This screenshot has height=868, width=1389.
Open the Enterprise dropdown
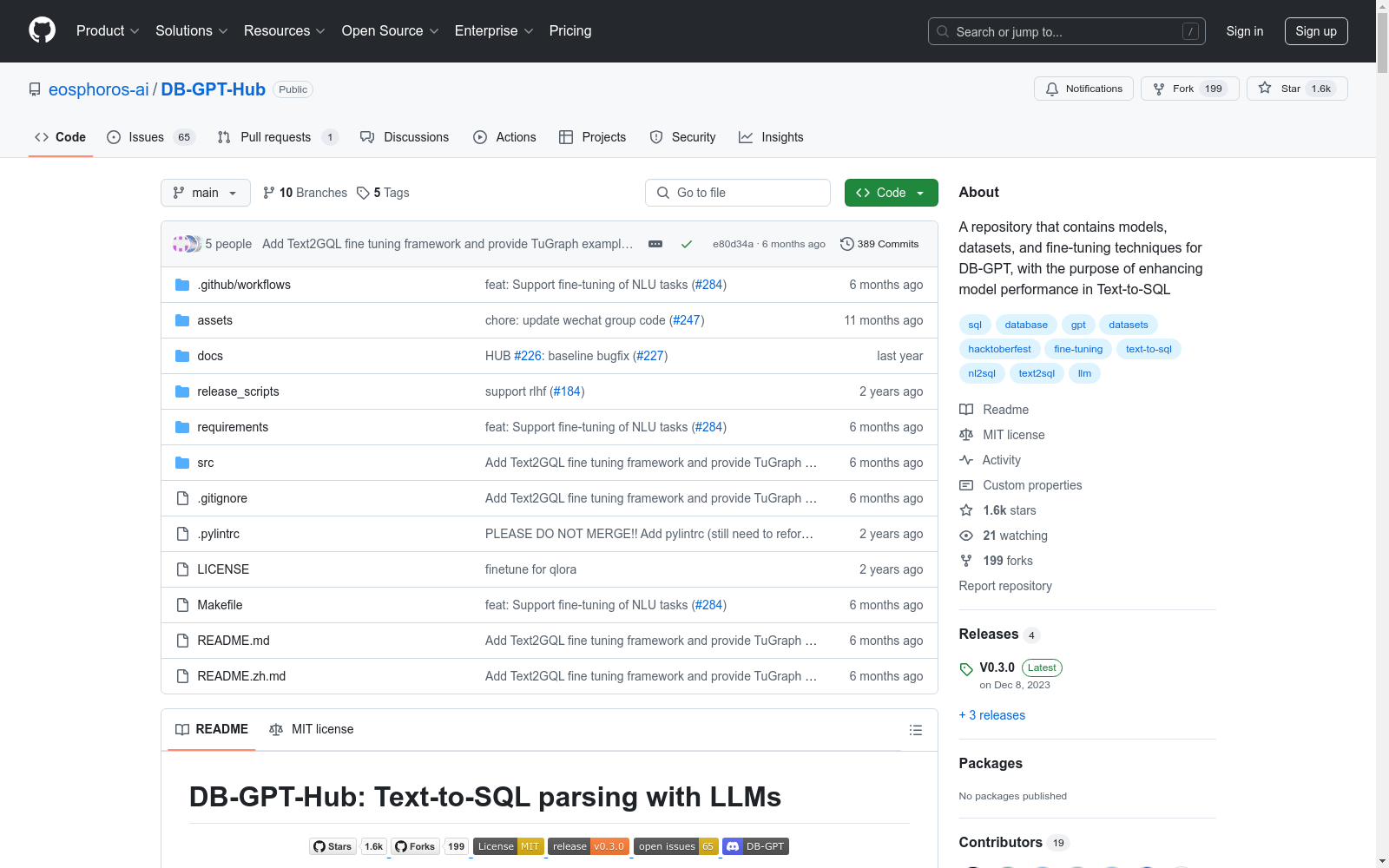(494, 31)
